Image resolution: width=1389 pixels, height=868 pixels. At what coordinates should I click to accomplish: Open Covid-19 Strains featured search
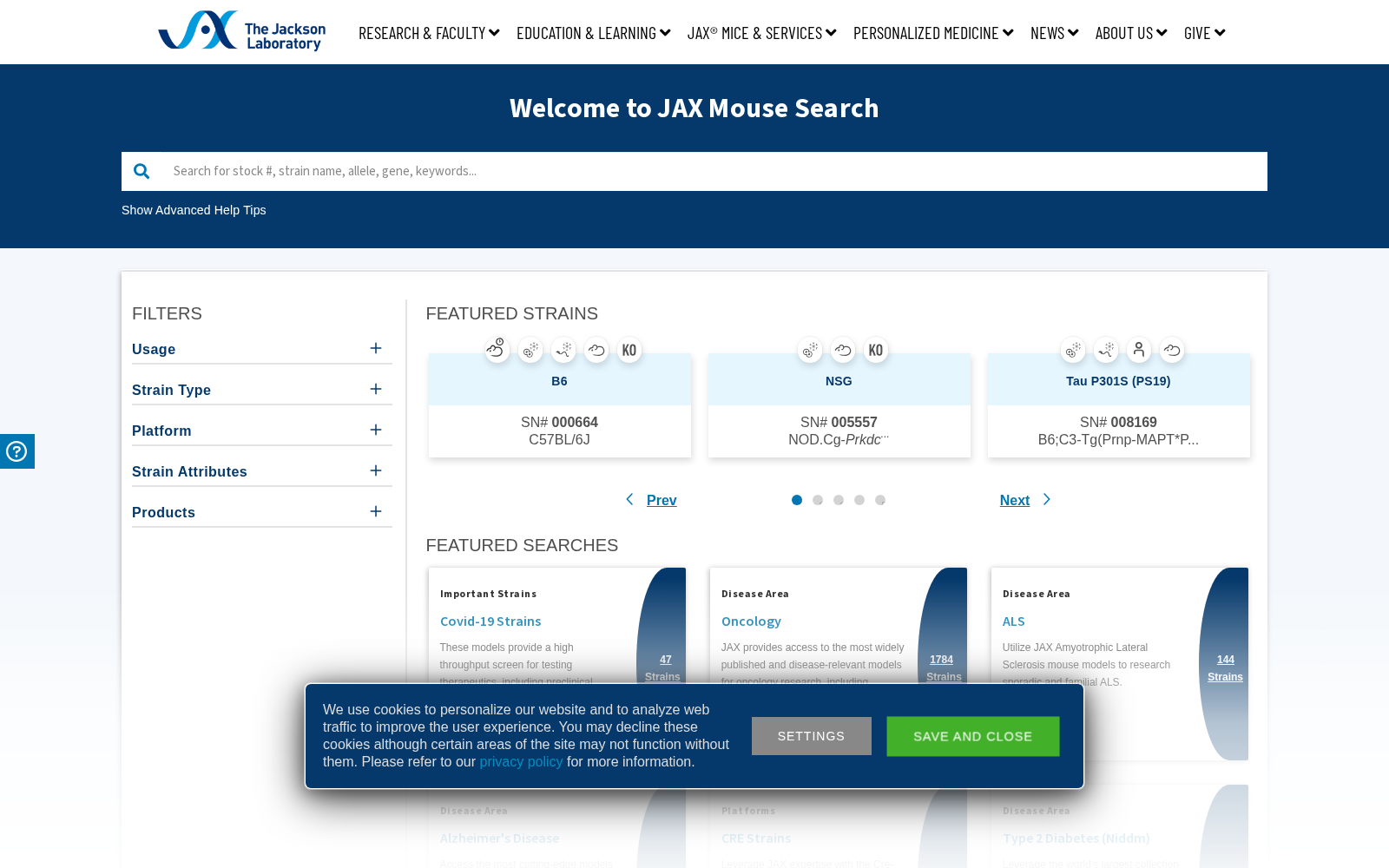490,621
